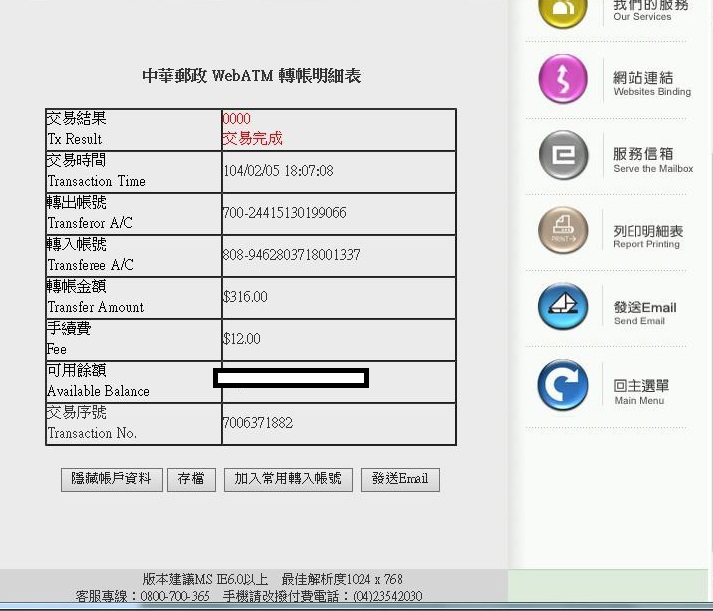
Task: Open the gray Serve the Mailbox icon
Action: [563, 155]
